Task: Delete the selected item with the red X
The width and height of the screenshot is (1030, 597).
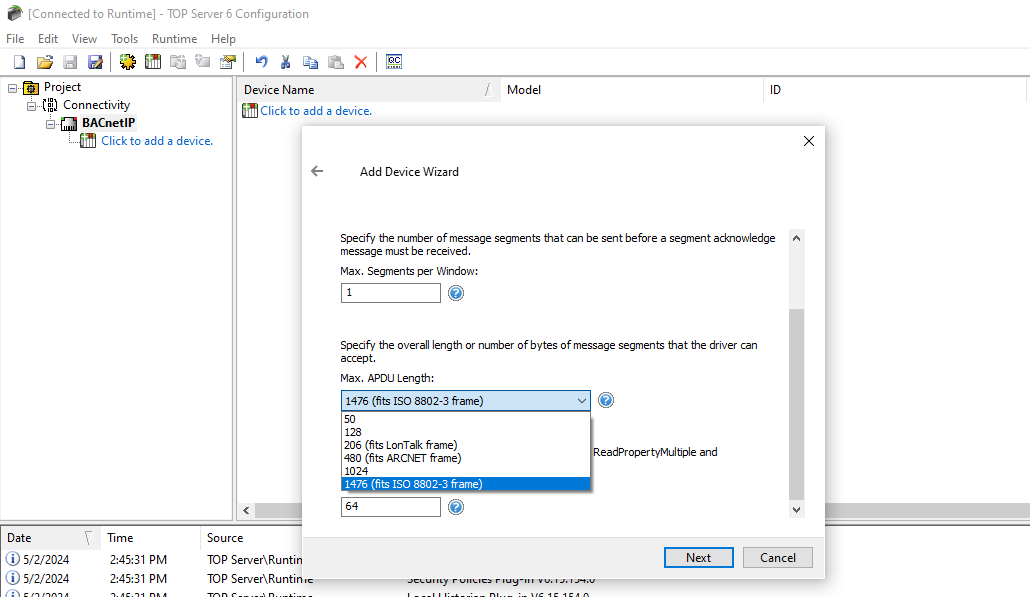Action: pos(361,61)
